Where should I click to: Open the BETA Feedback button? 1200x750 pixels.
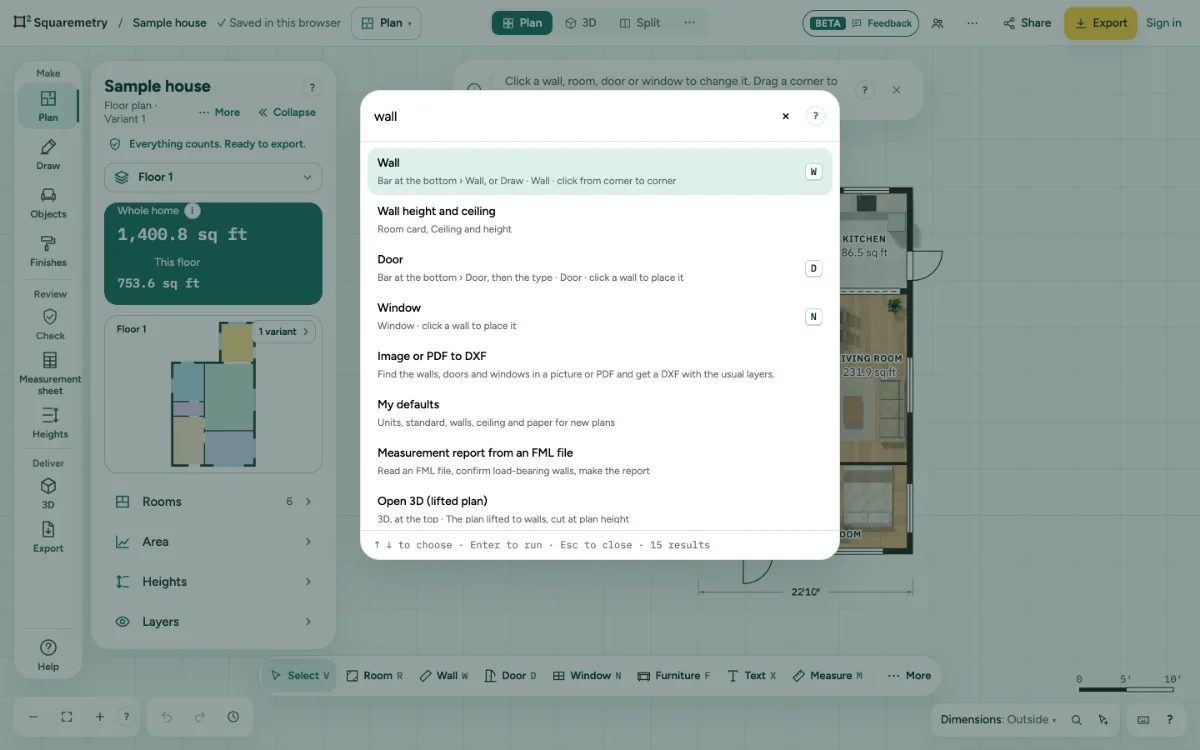[x=861, y=23]
